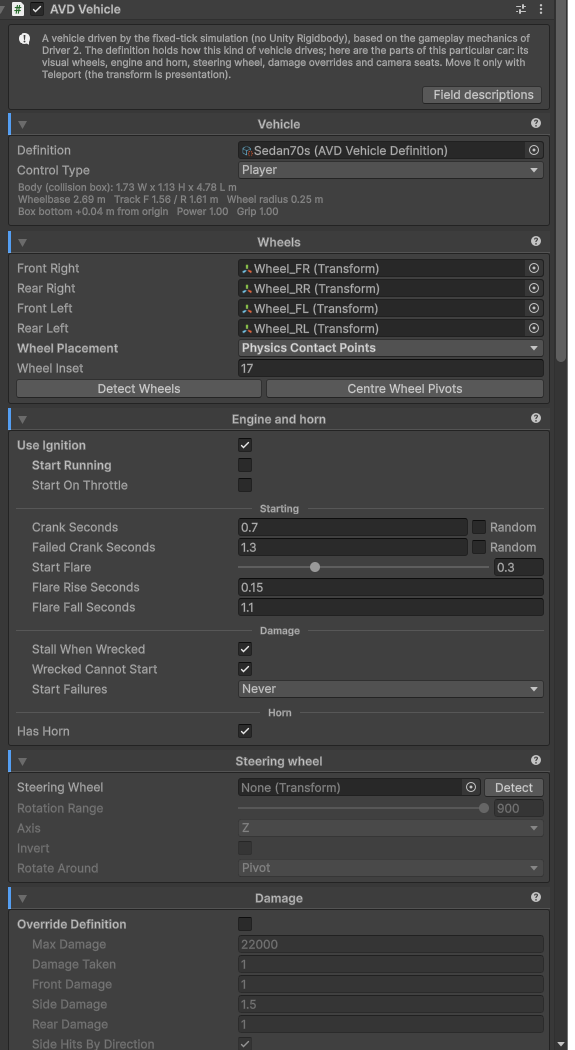Pick object for Front Left wheel
The height and width of the screenshot is (1050, 575).
pyautogui.click(x=533, y=308)
